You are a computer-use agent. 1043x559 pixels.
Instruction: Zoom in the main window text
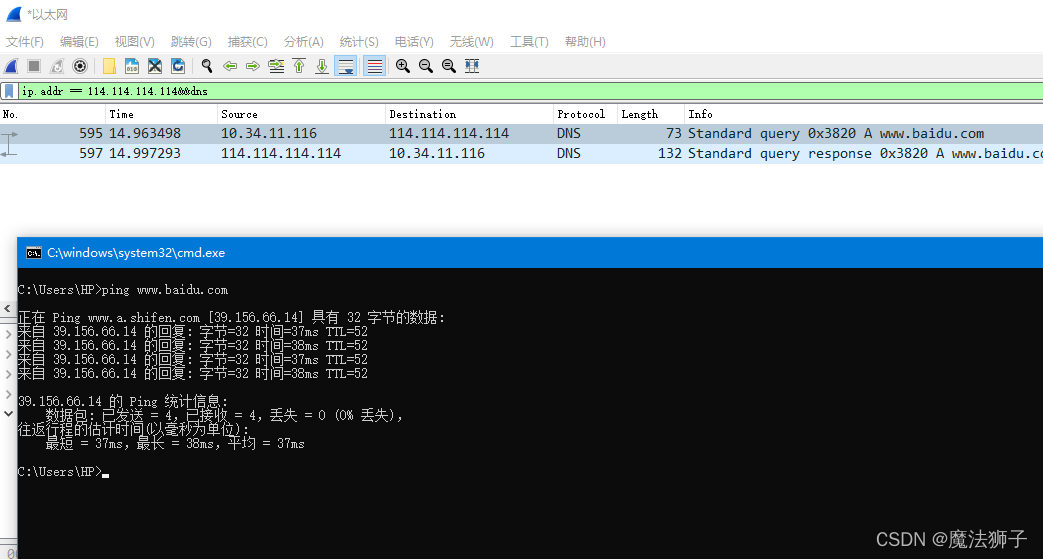[402, 66]
